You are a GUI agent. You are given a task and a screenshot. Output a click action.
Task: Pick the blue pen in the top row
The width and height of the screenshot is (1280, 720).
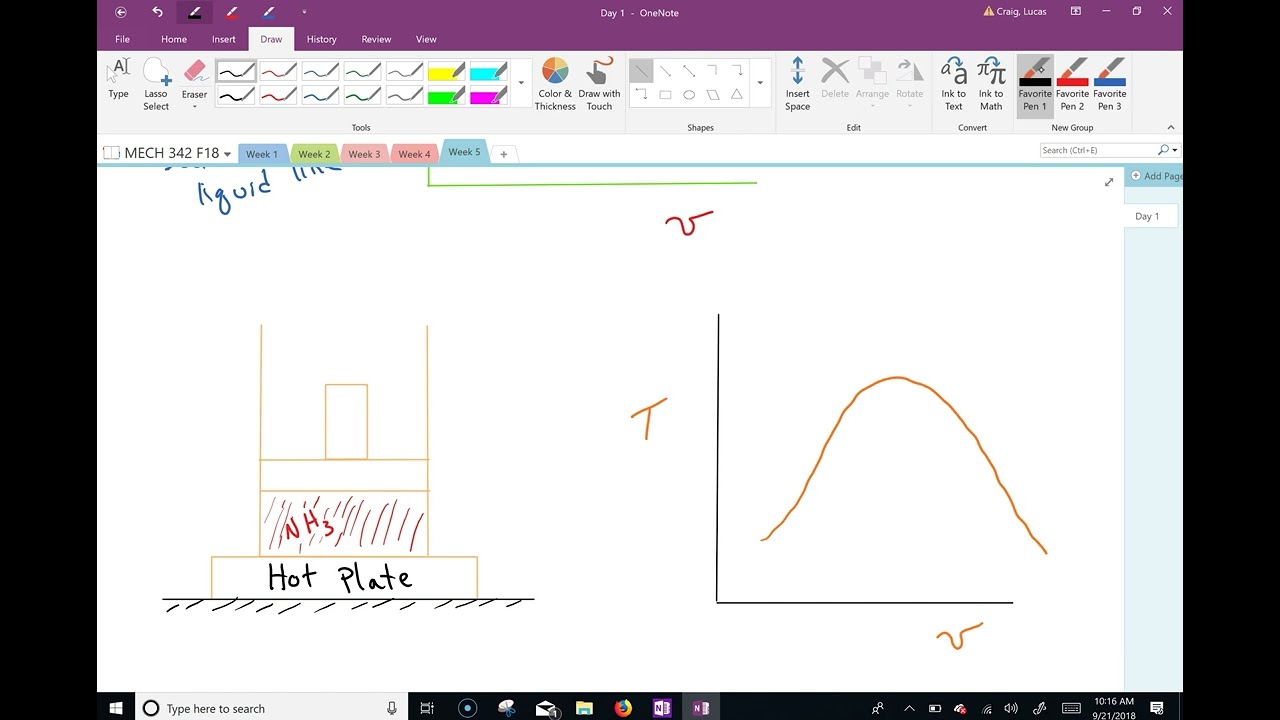click(320, 72)
